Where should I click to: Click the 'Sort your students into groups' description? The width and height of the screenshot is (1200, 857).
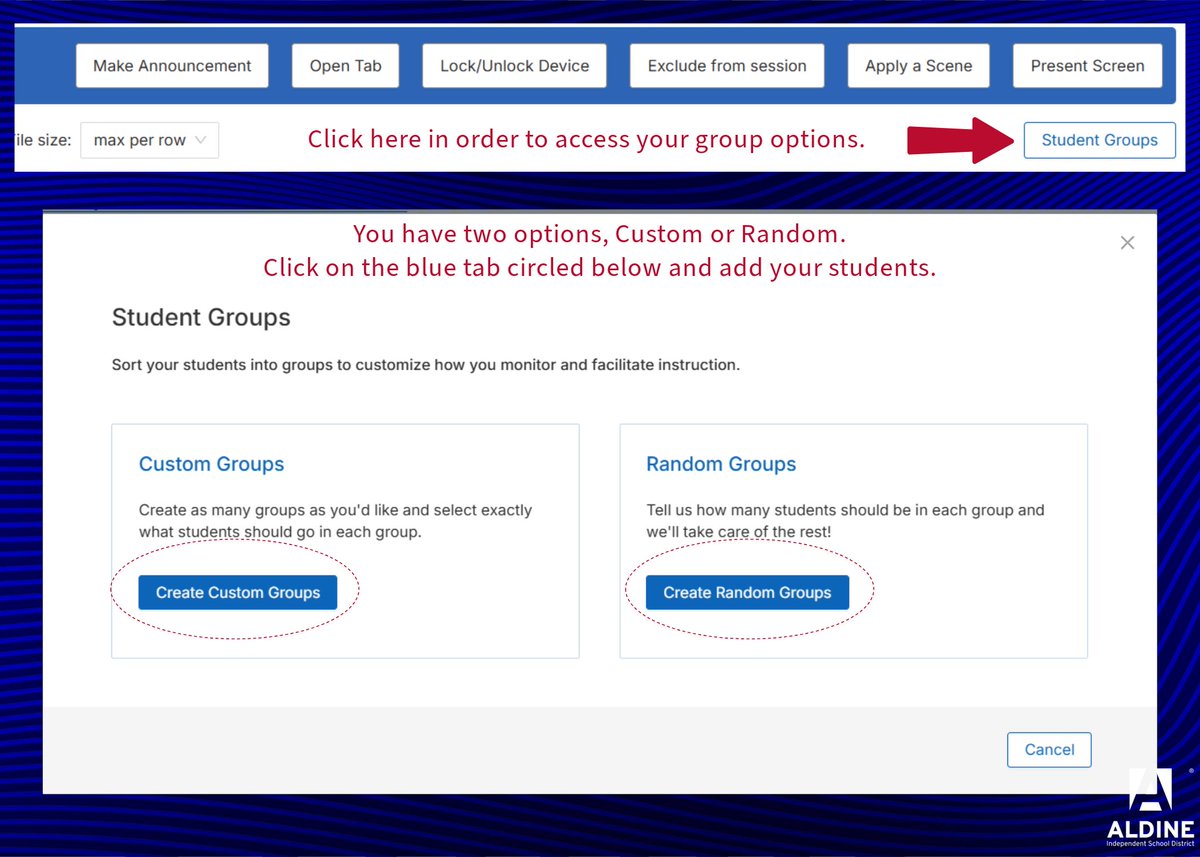coord(426,365)
